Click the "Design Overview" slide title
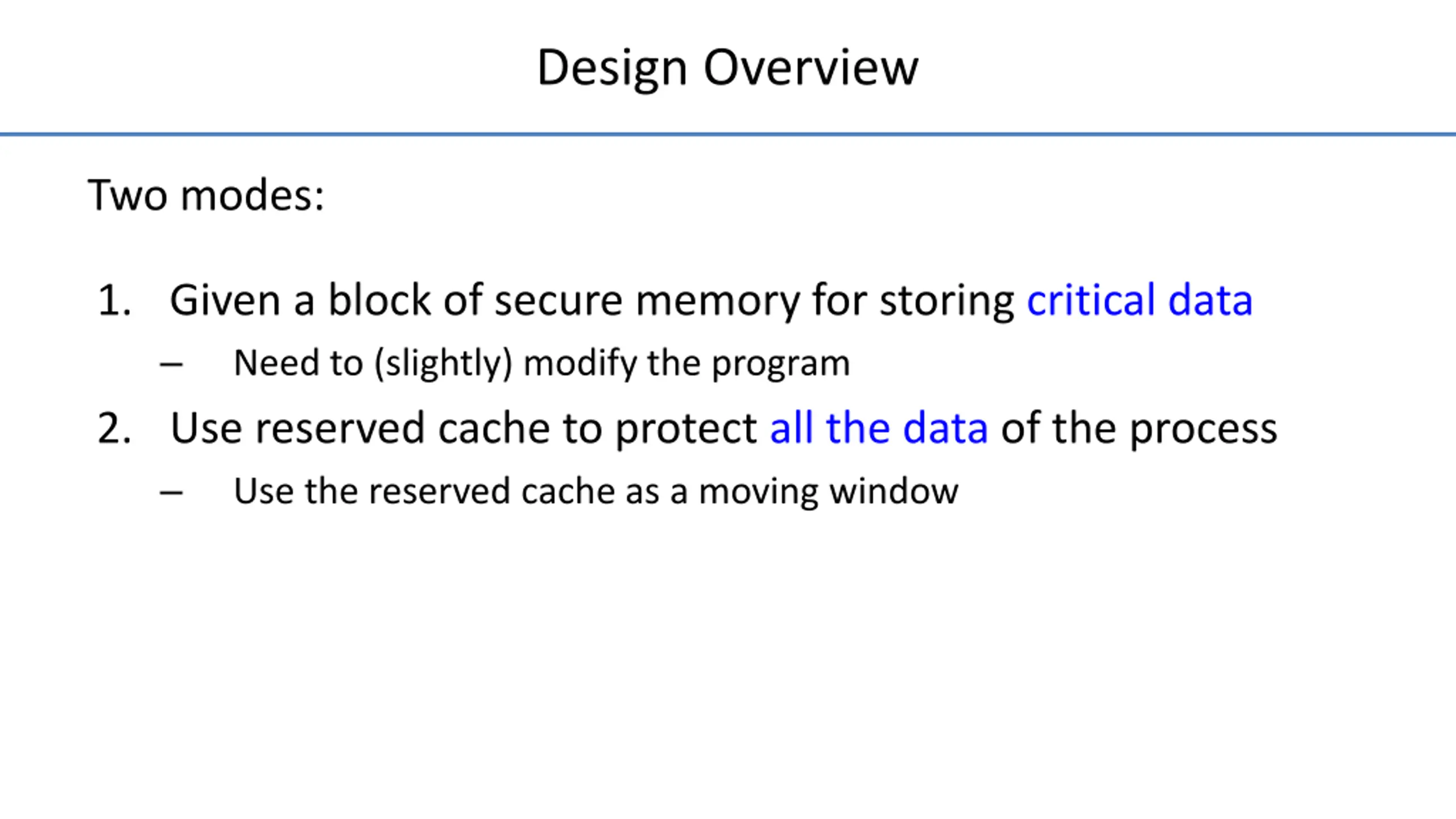 click(727, 68)
